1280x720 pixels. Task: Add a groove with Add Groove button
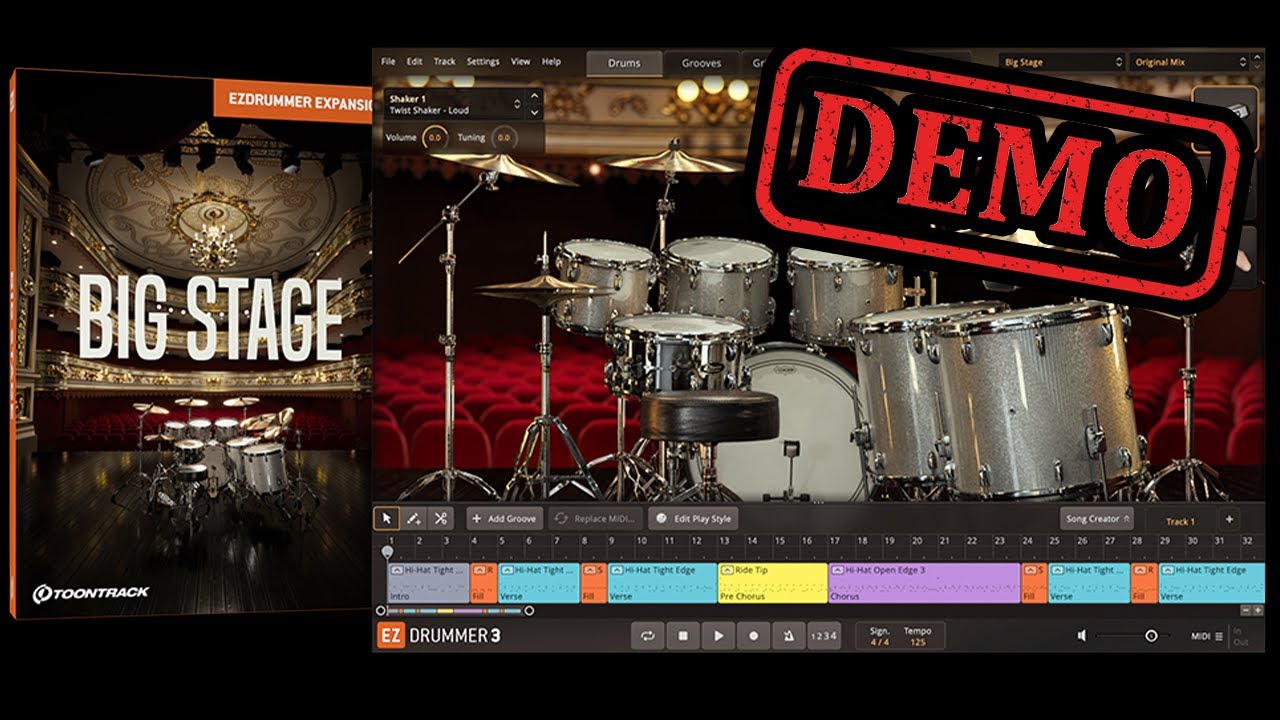[504, 519]
